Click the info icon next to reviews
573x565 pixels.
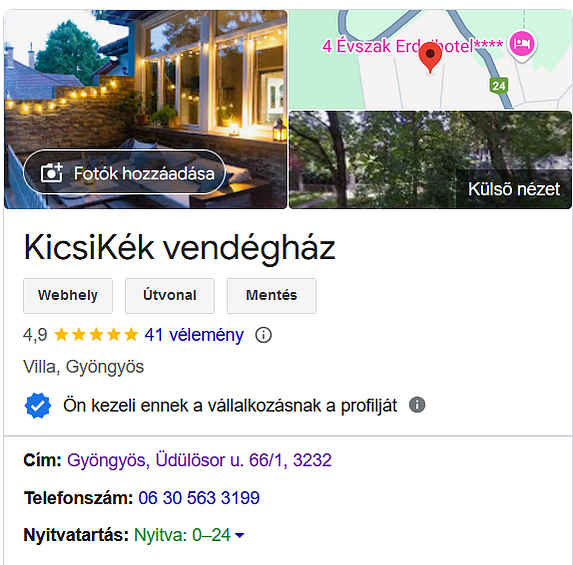(x=263, y=335)
